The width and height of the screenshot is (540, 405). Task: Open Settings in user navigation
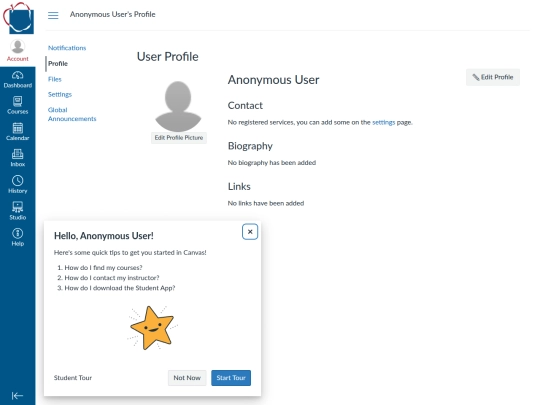(x=60, y=94)
